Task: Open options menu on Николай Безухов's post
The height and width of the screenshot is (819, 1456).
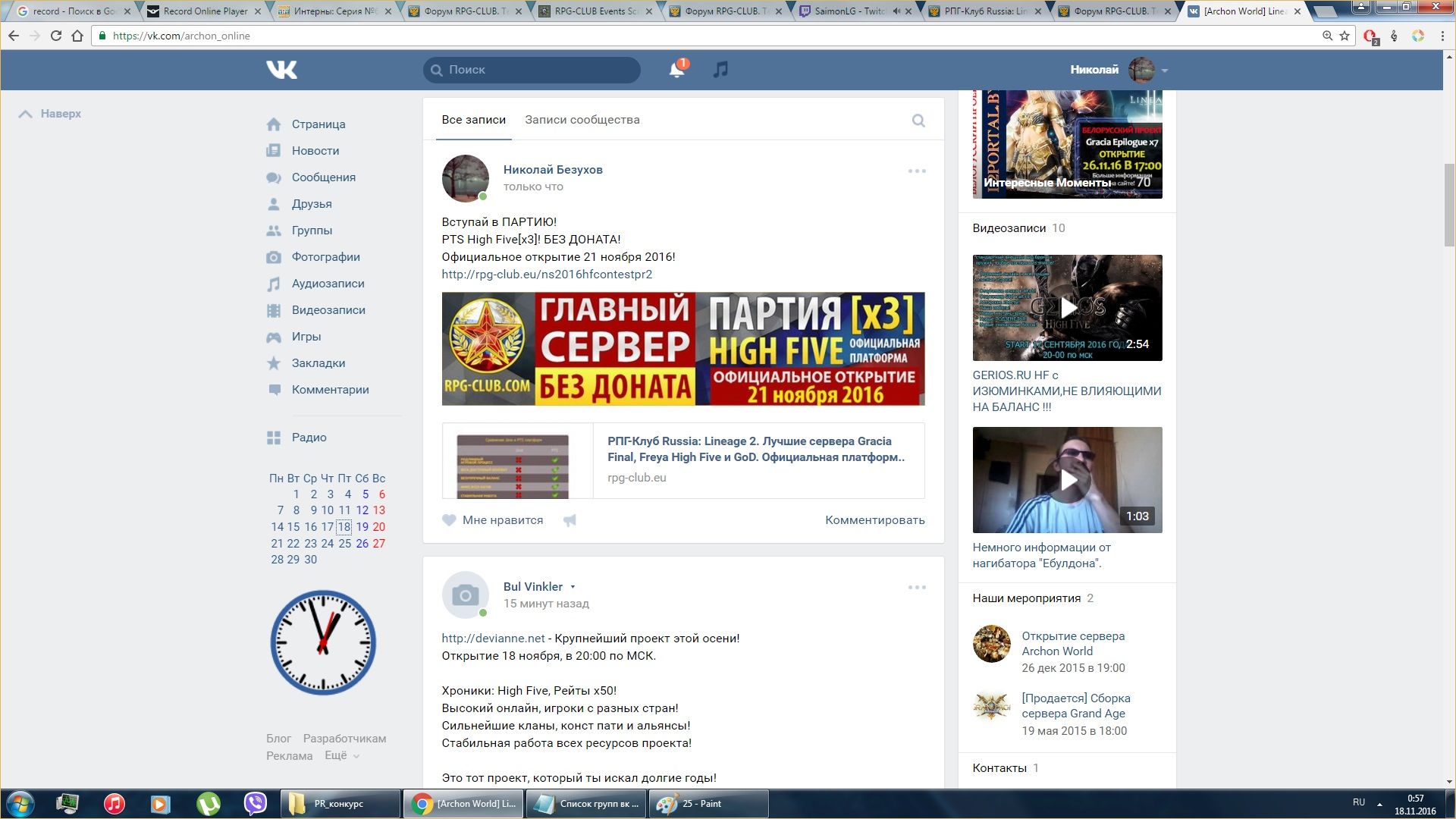Action: pos(917,171)
